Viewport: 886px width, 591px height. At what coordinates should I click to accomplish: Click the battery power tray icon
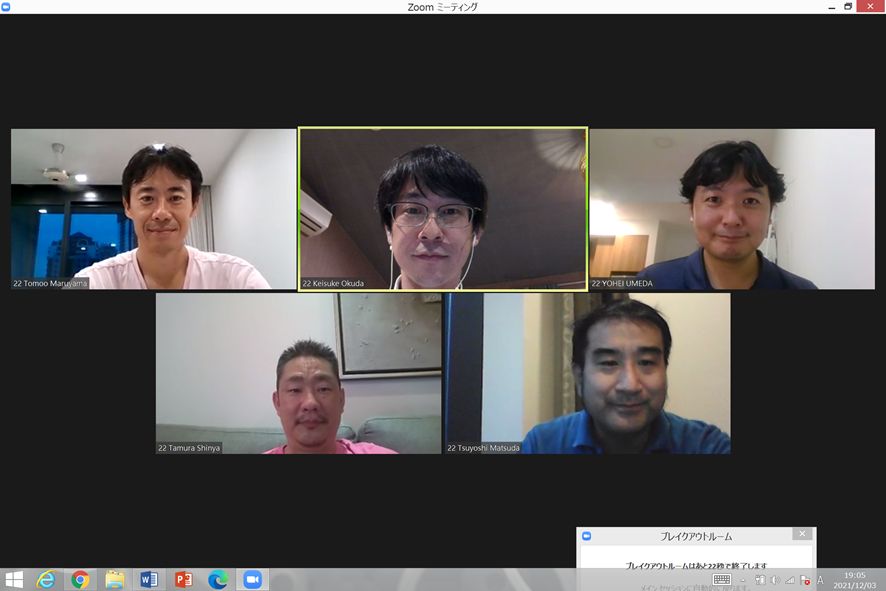click(761, 580)
